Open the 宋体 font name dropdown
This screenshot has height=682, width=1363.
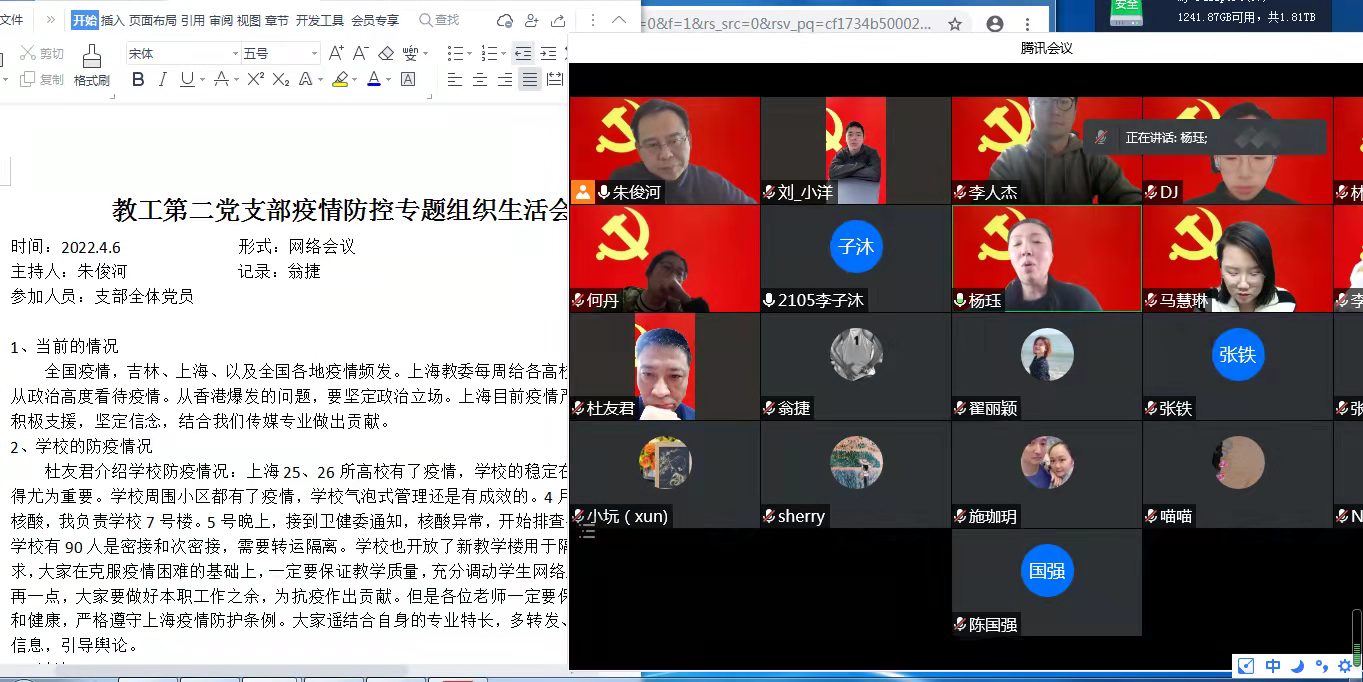tap(235, 54)
